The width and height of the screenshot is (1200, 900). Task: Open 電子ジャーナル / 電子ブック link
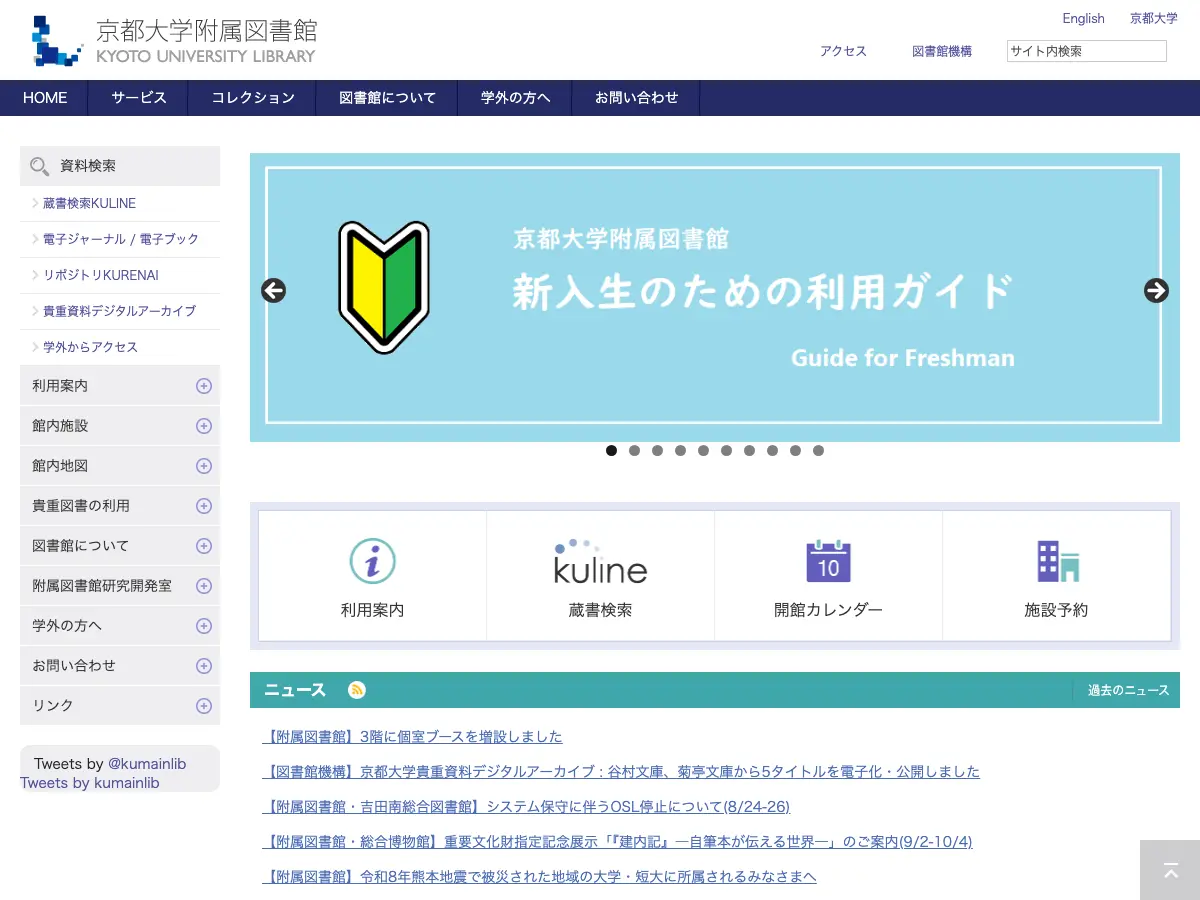[x=121, y=239]
